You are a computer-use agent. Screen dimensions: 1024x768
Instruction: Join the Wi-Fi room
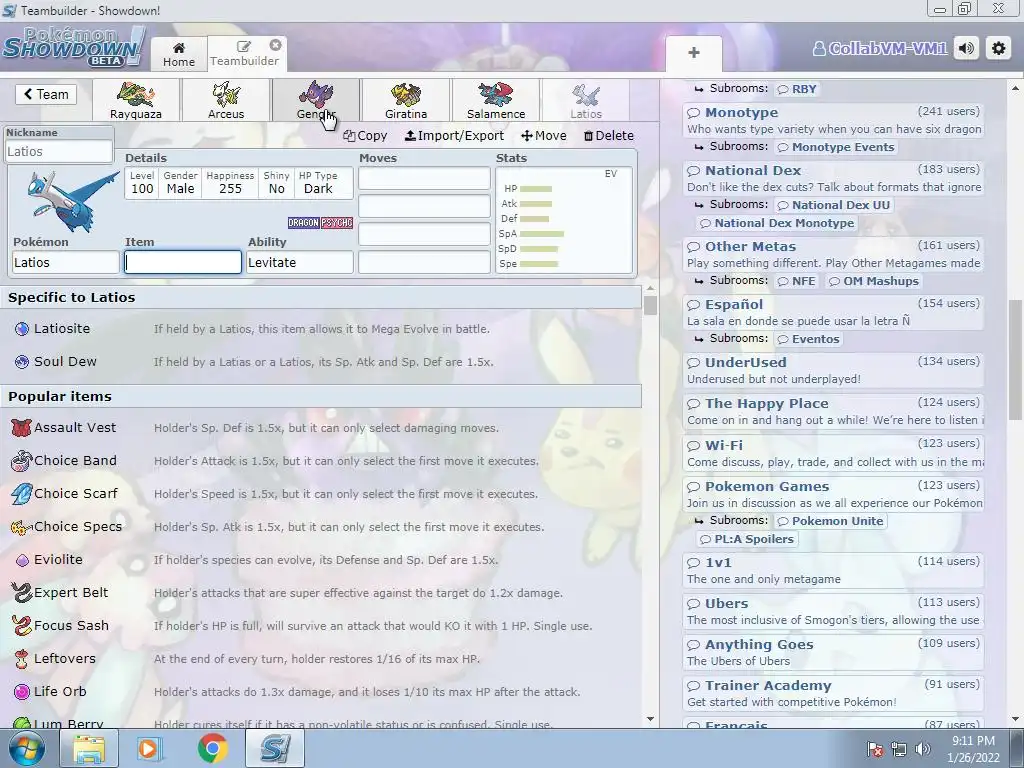pyautogui.click(x=833, y=453)
